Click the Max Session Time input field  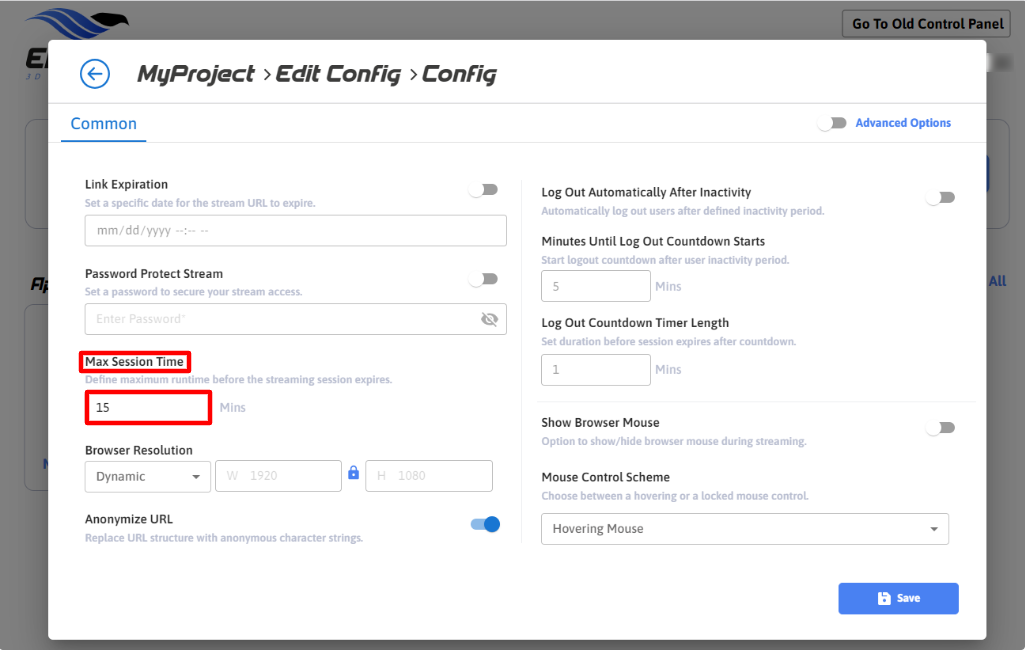coord(148,408)
